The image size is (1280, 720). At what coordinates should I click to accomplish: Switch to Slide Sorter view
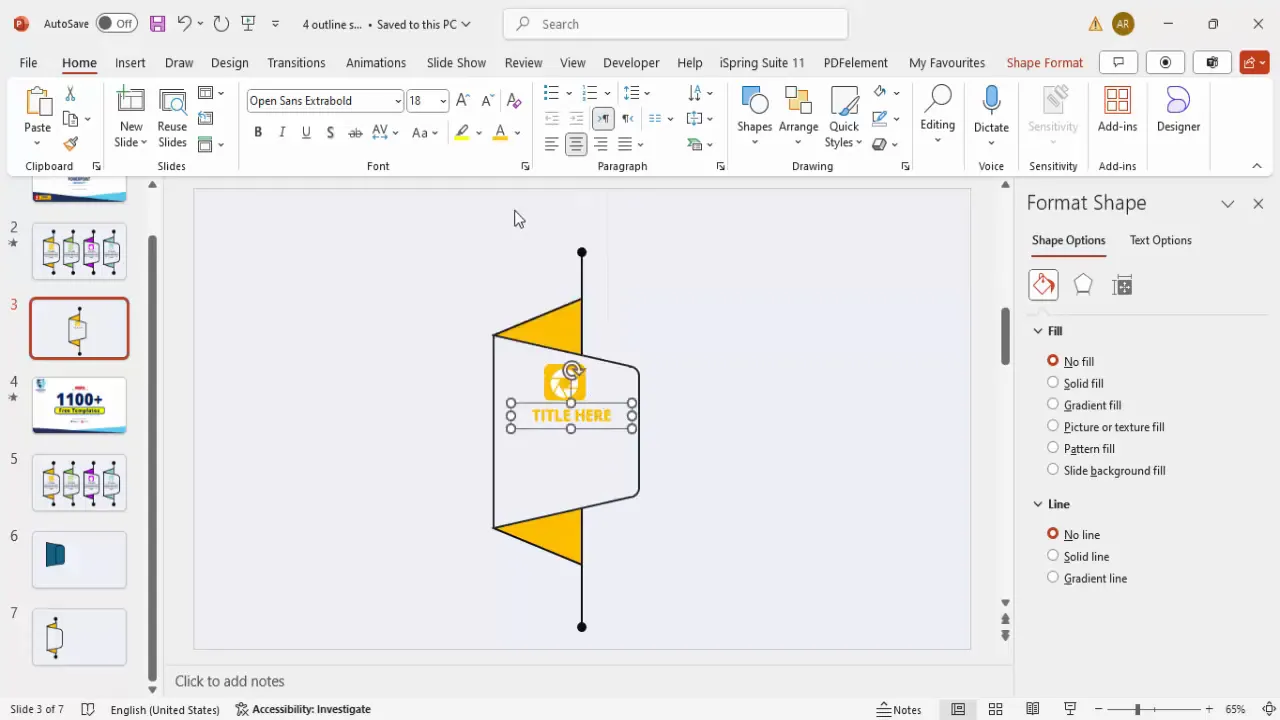(995, 709)
